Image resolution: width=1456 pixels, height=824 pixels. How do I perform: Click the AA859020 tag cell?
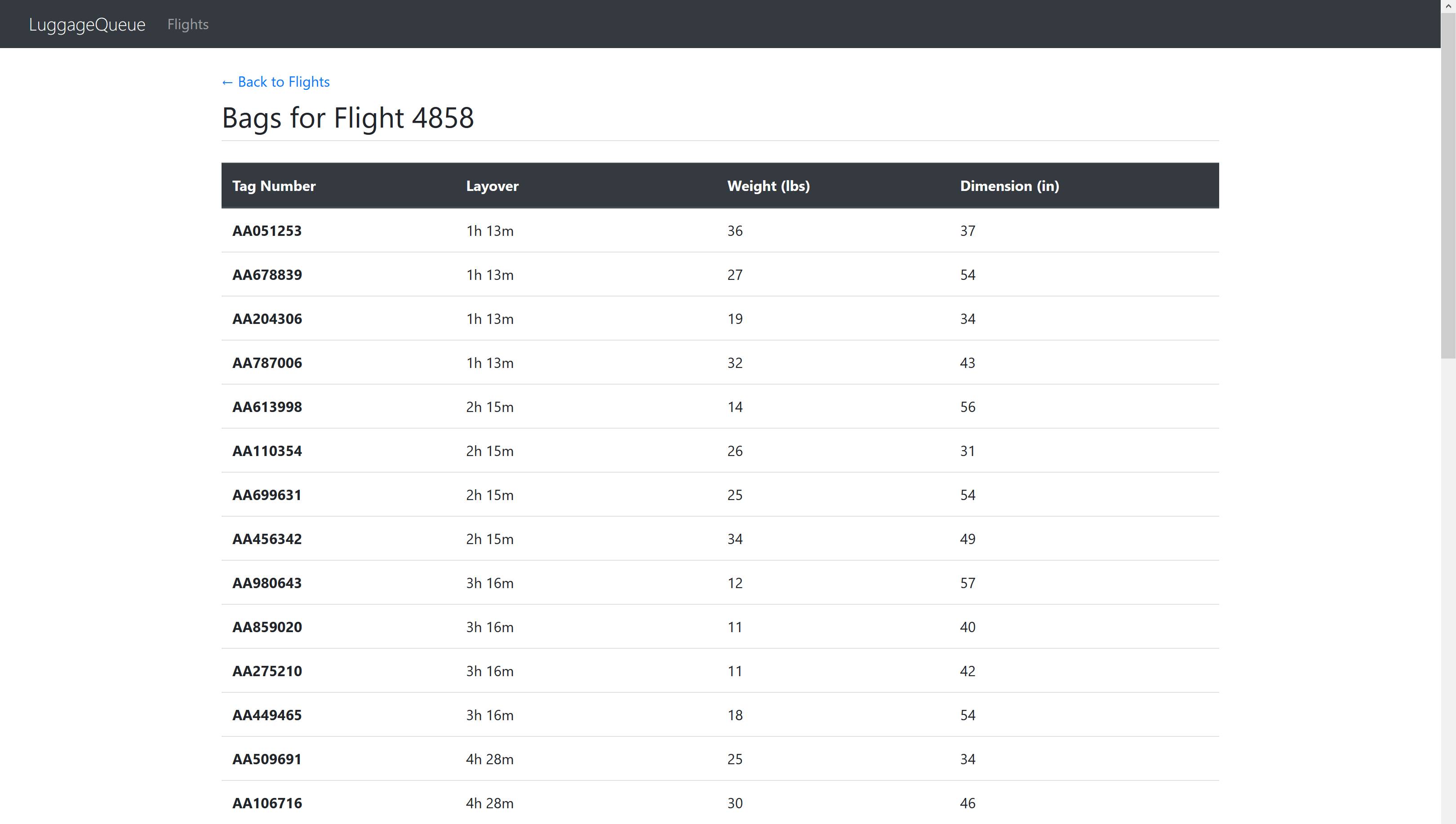267,627
